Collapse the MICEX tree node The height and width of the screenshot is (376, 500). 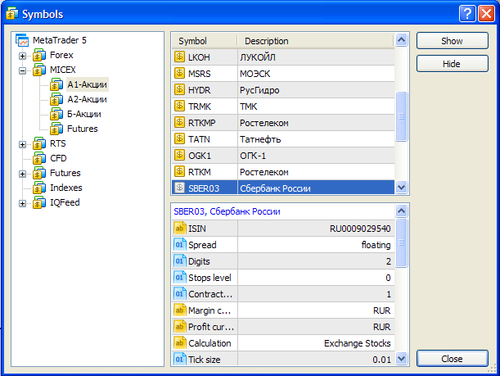(22, 70)
